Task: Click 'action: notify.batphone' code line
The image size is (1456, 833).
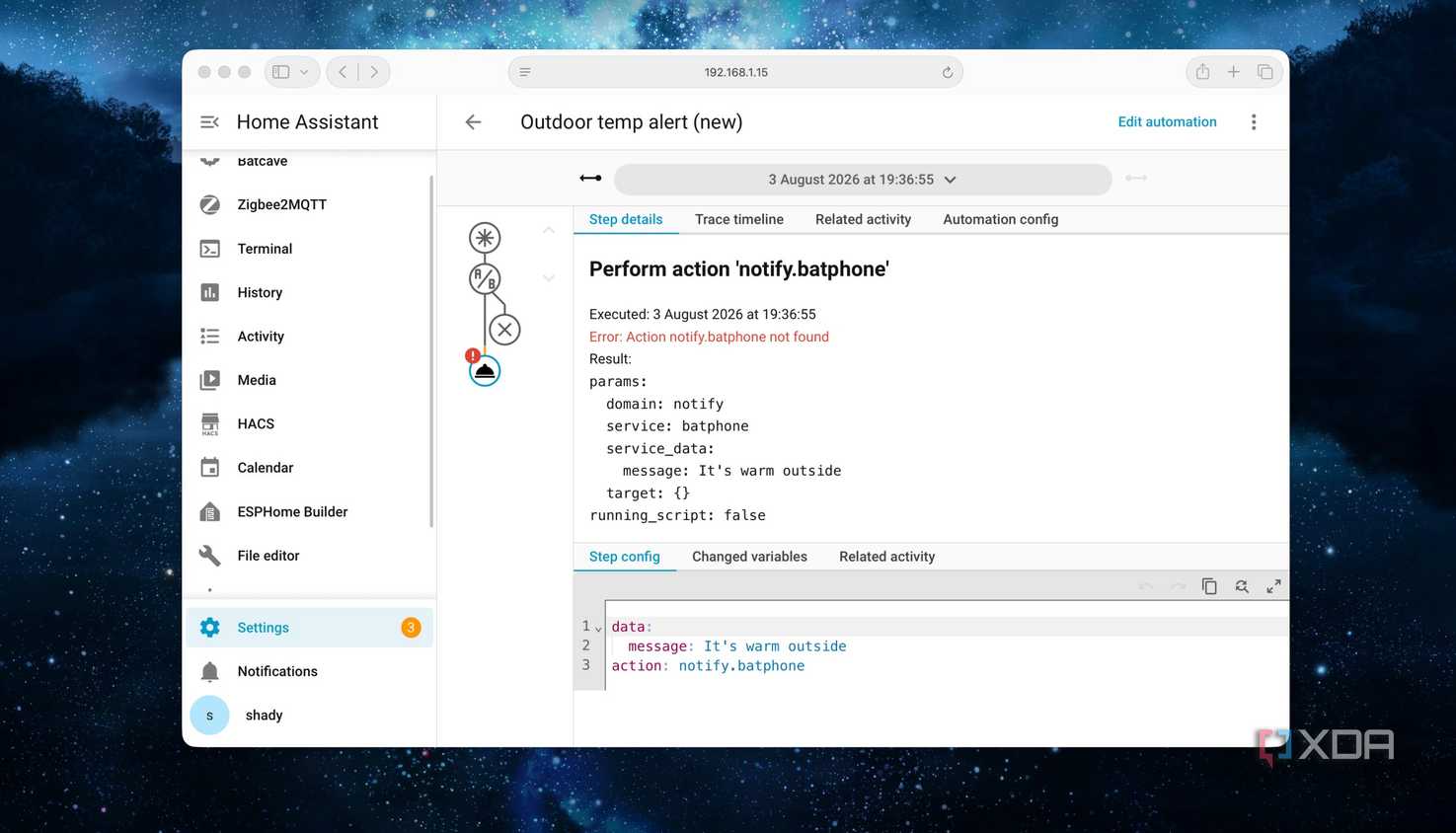Action: 708,666
